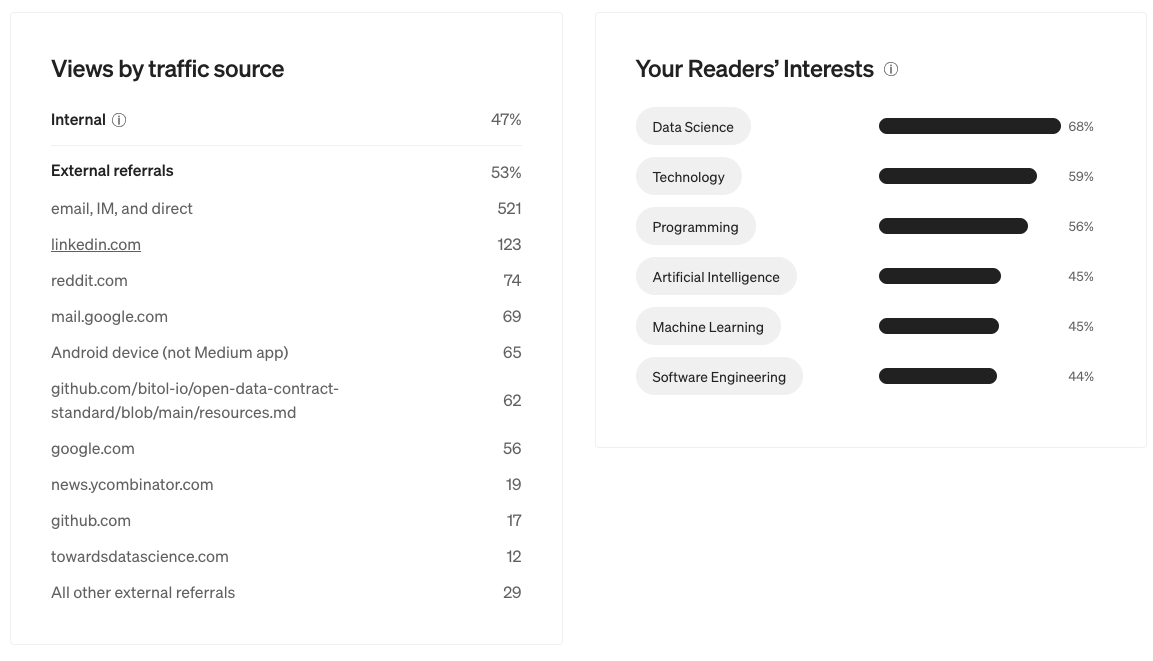This screenshot has height=661, width=1153.
Task: Click the info icon next to Internal
Action: pos(119,119)
